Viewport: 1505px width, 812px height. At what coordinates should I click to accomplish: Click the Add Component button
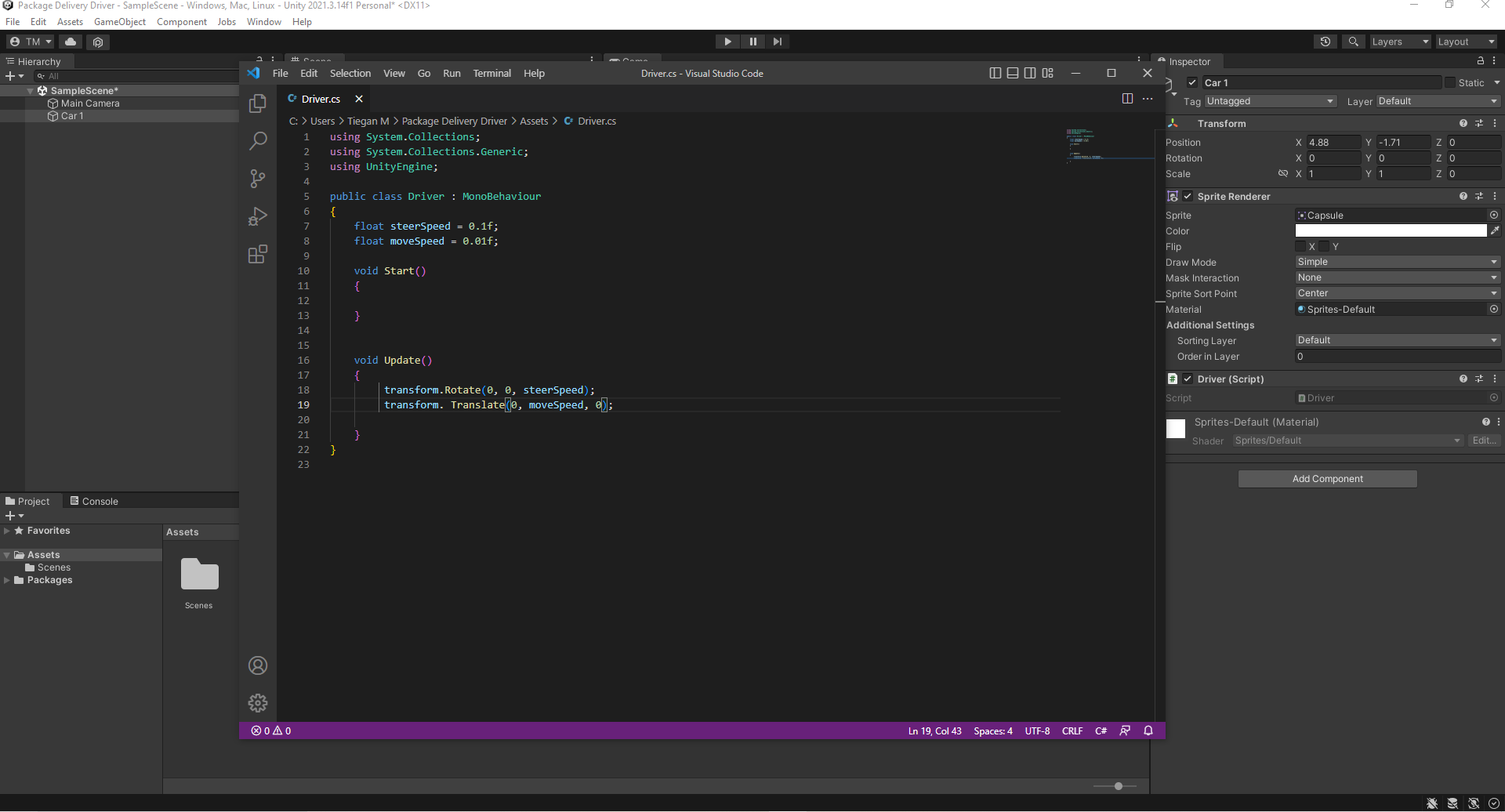1328,479
